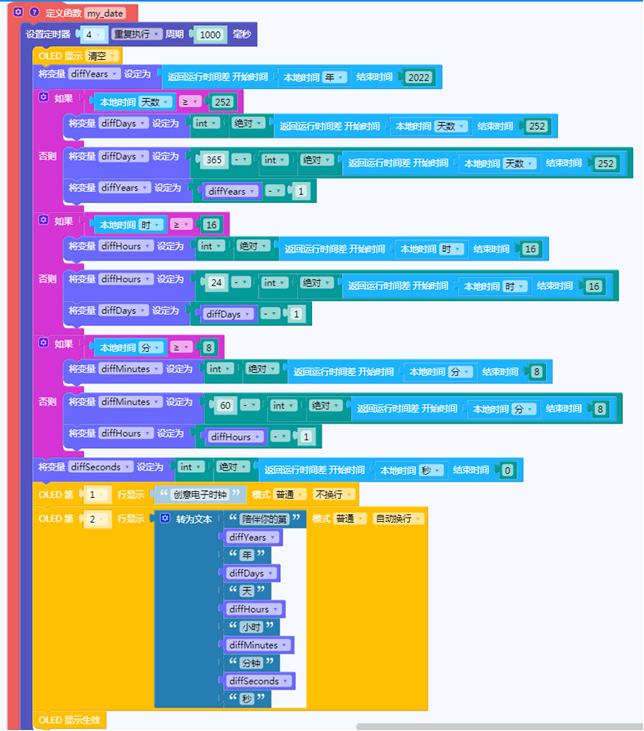This screenshot has width=644, height=731.
Task: Open 清空 dropdown on OLED 显示 block
Action: tap(102, 56)
